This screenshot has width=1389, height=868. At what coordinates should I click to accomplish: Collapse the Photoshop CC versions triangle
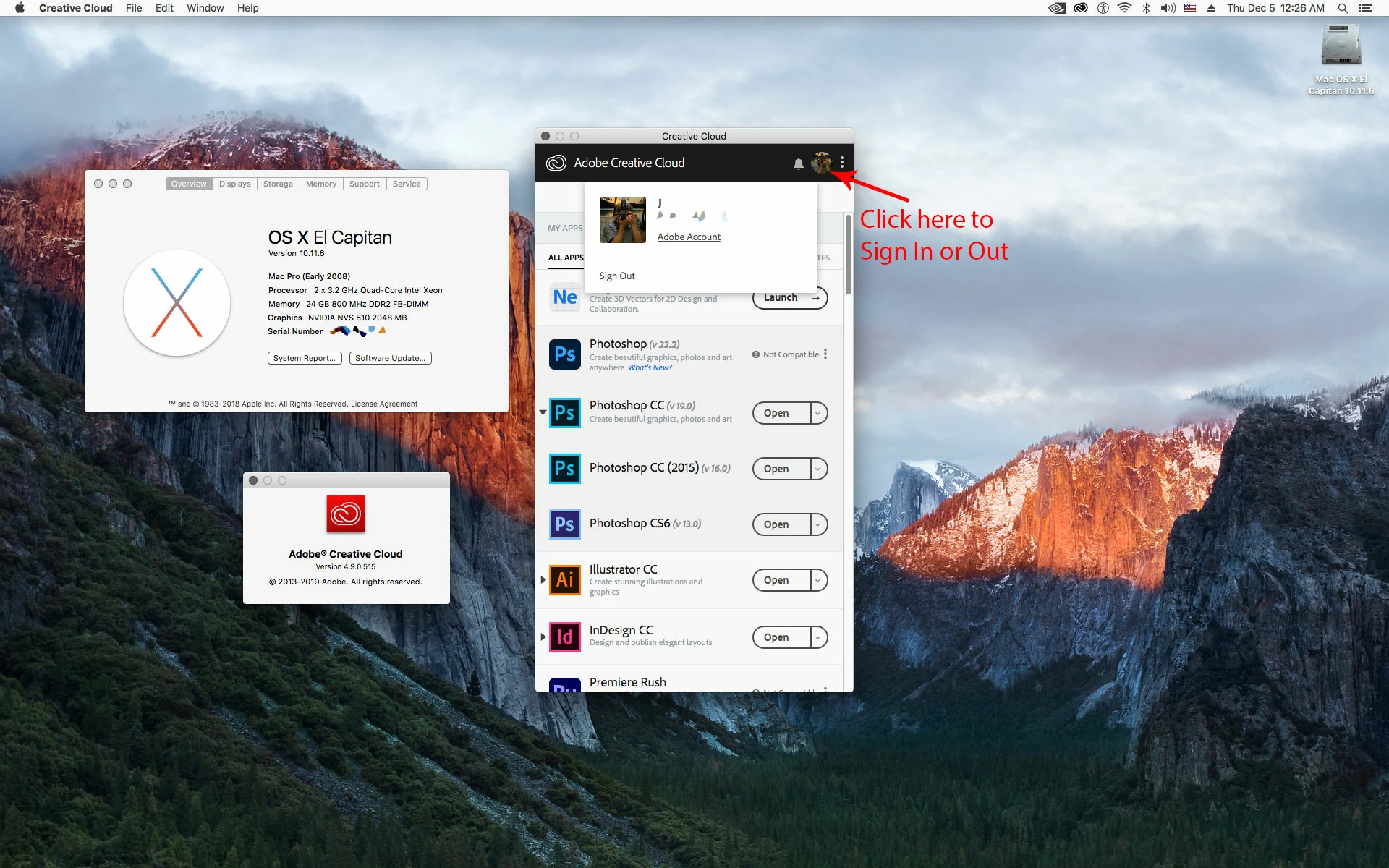click(543, 413)
